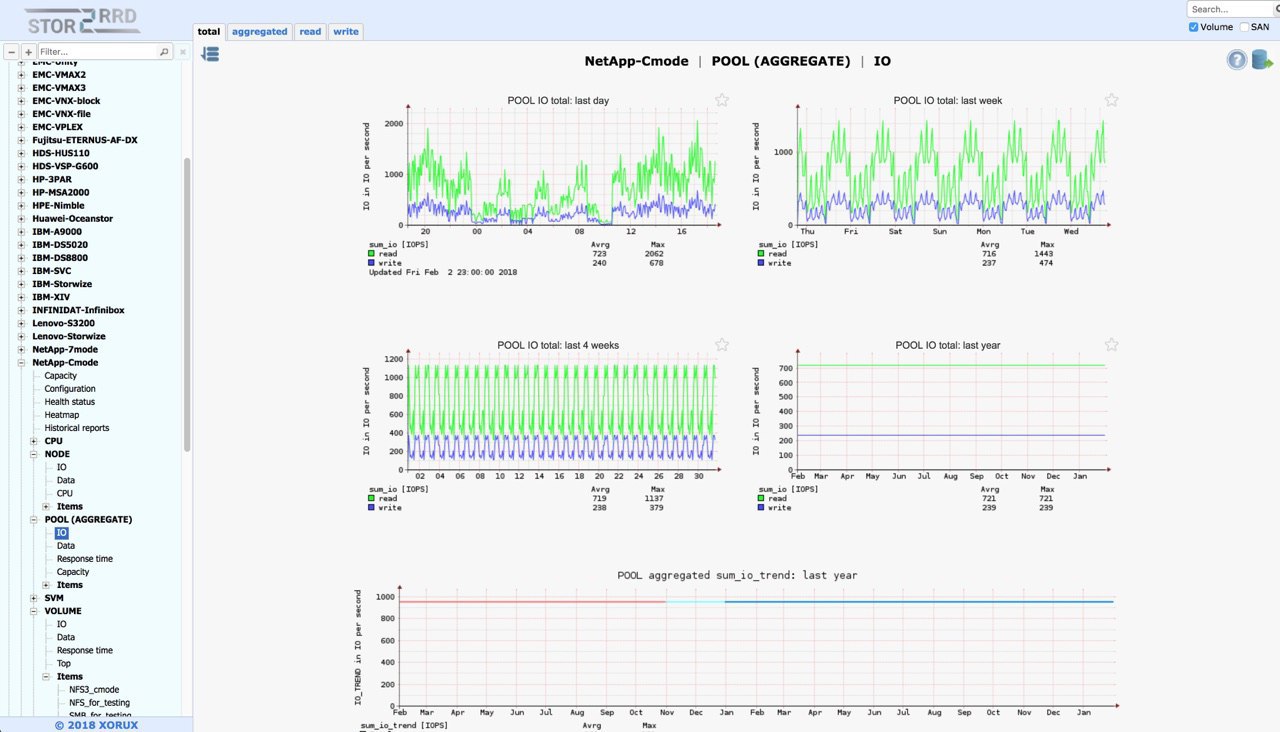Expand Items under POOL (AGGREGATE)
Viewport: 1280px width, 732px height.
46,585
